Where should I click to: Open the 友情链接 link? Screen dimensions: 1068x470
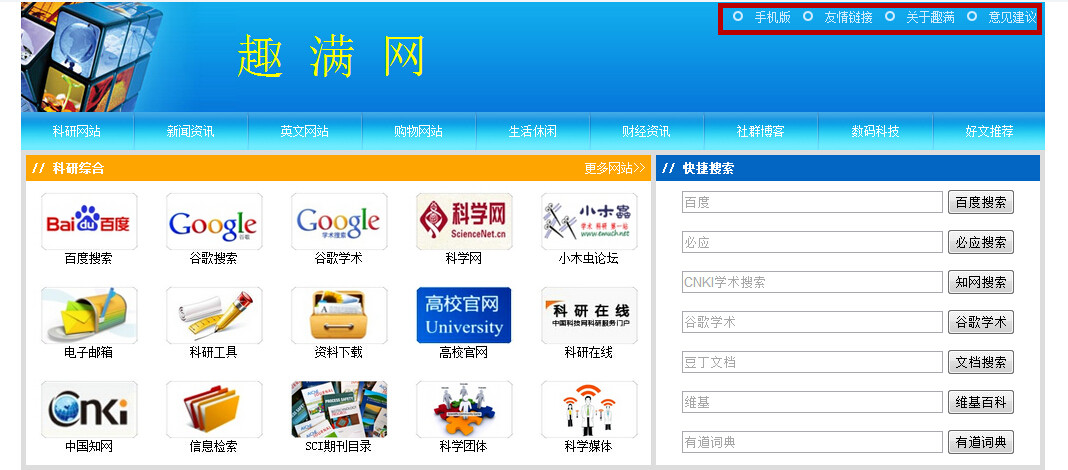coord(848,18)
